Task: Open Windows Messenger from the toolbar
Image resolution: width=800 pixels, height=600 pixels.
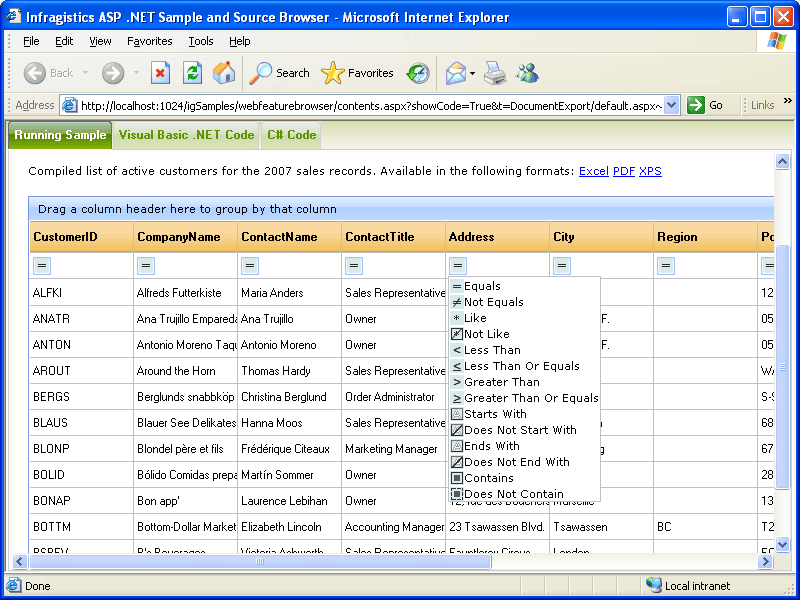Action: (x=527, y=72)
